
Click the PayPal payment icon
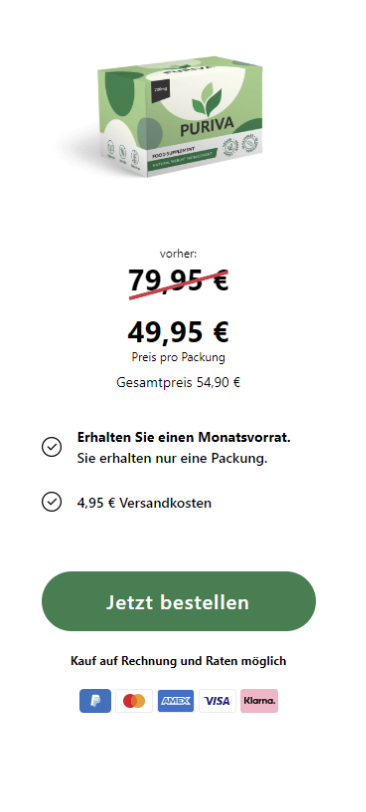(95, 701)
